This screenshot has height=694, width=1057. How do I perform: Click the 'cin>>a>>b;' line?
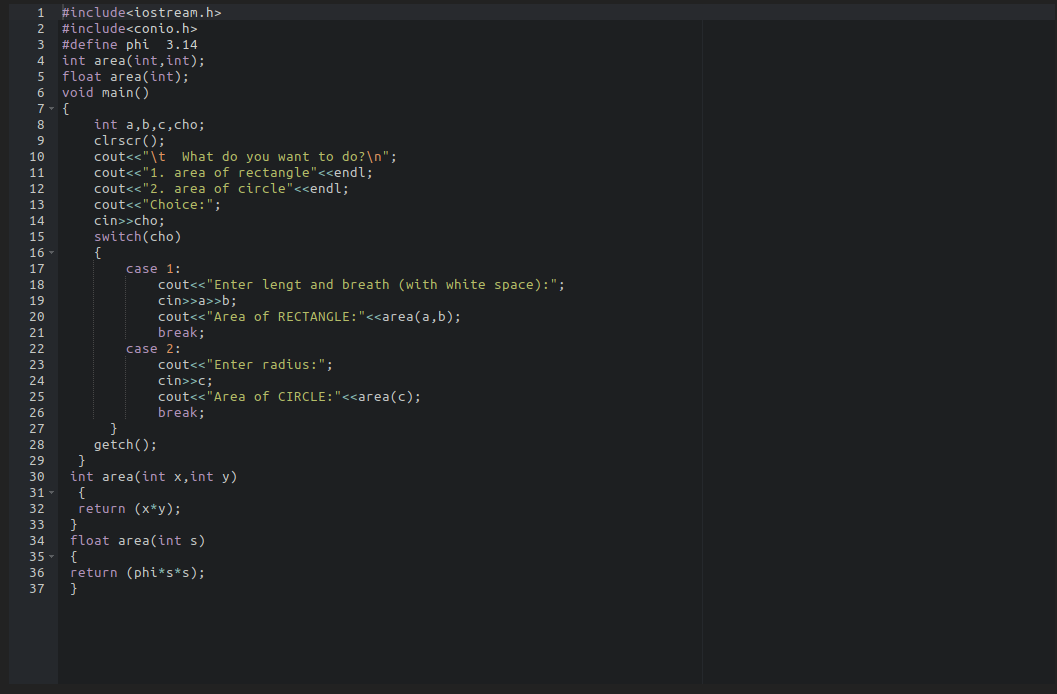[x=198, y=301]
